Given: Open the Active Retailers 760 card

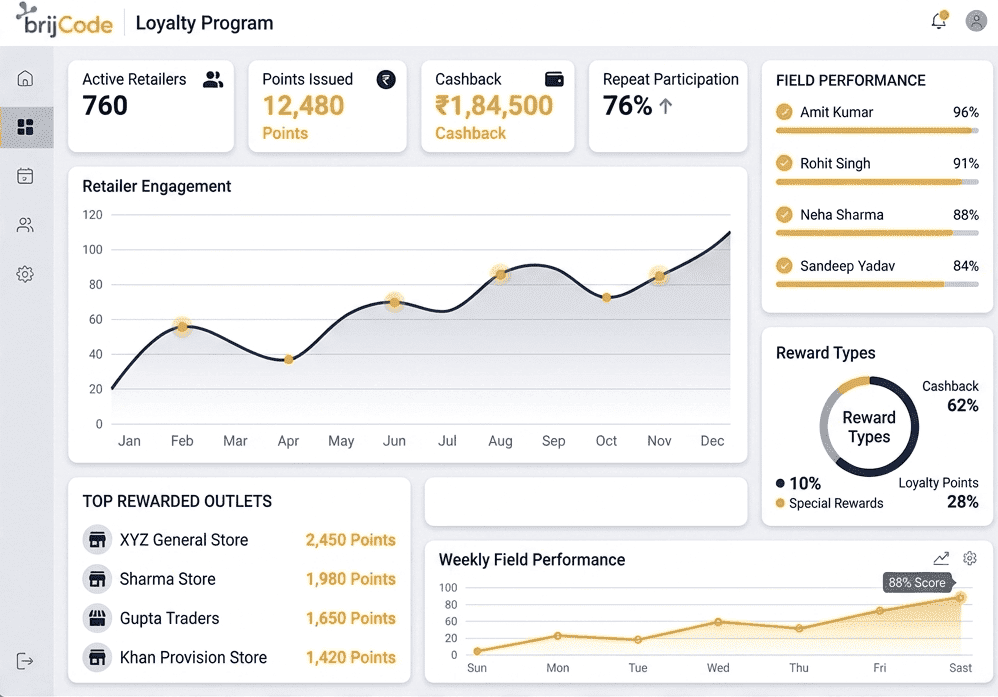Looking at the screenshot, I should 151,106.
